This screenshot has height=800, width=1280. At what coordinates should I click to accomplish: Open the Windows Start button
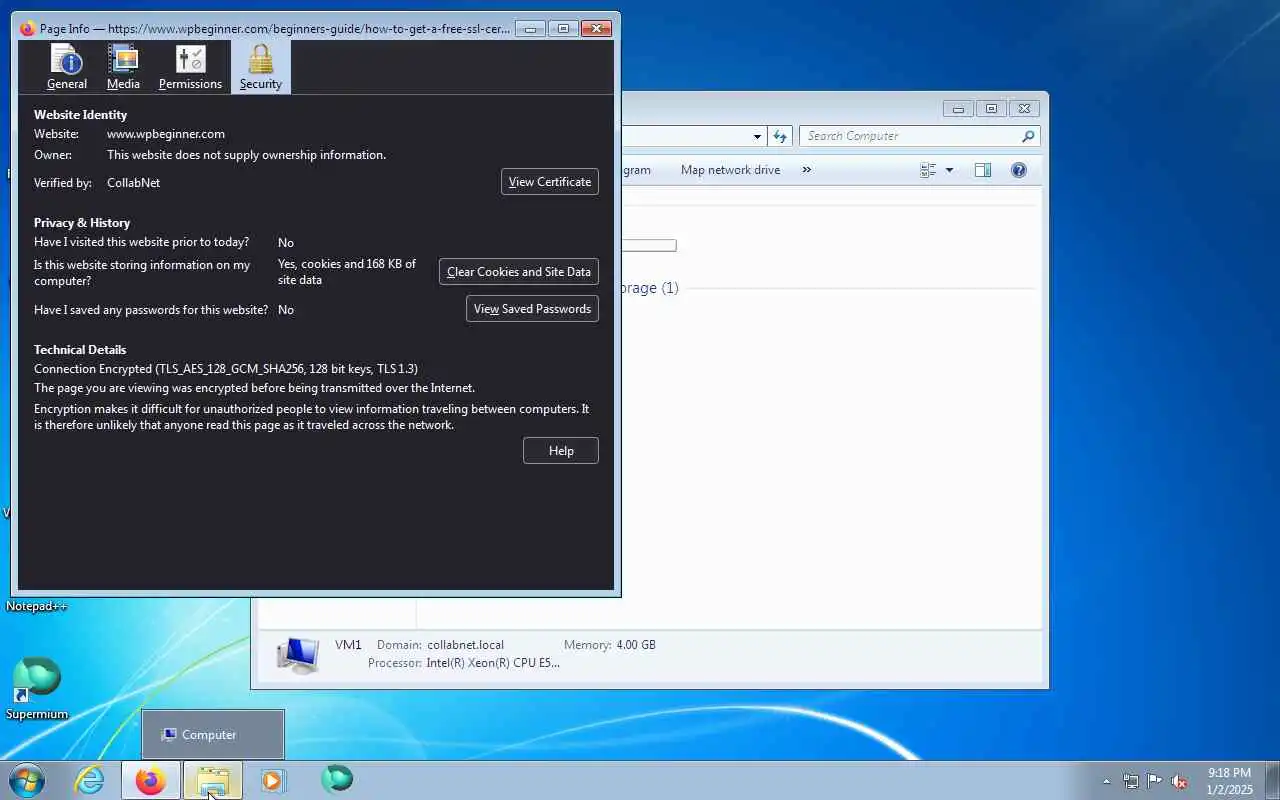point(27,780)
